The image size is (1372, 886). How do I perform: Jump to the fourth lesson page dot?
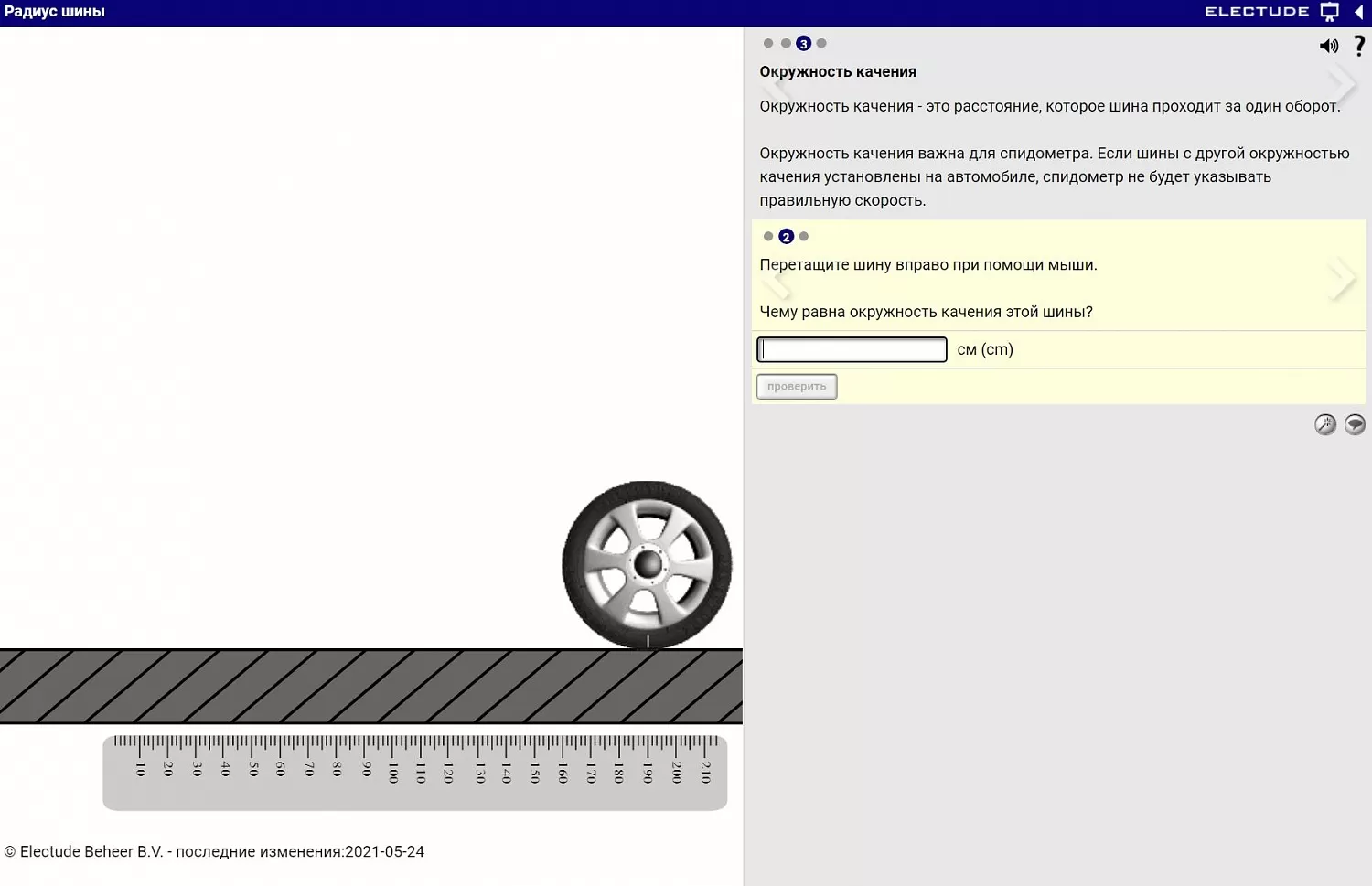(821, 43)
